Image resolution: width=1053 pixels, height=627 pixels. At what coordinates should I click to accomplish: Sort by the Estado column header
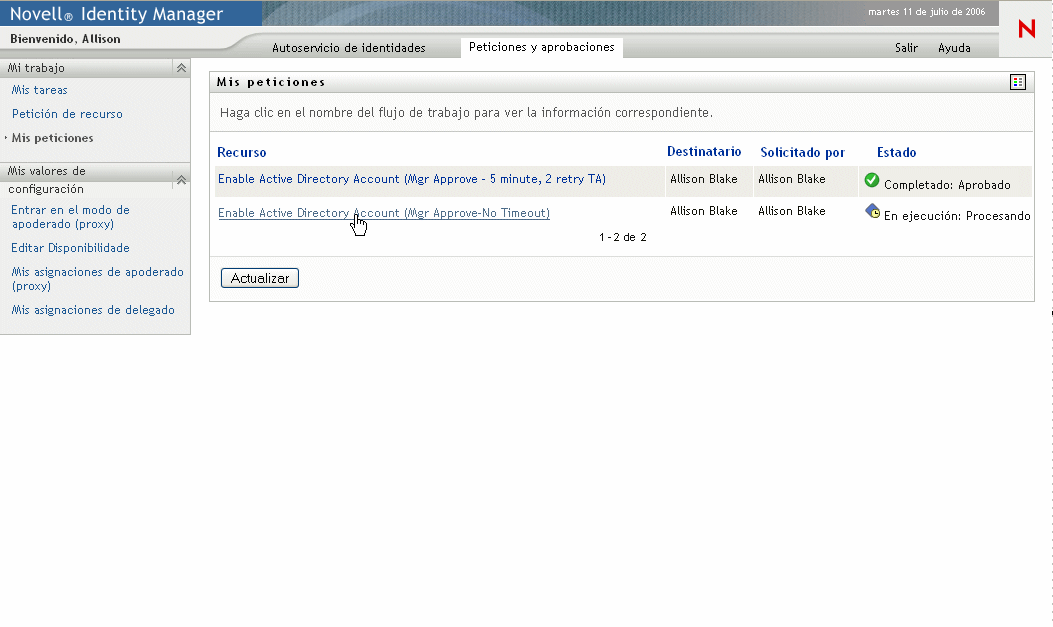[x=897, y=152]
